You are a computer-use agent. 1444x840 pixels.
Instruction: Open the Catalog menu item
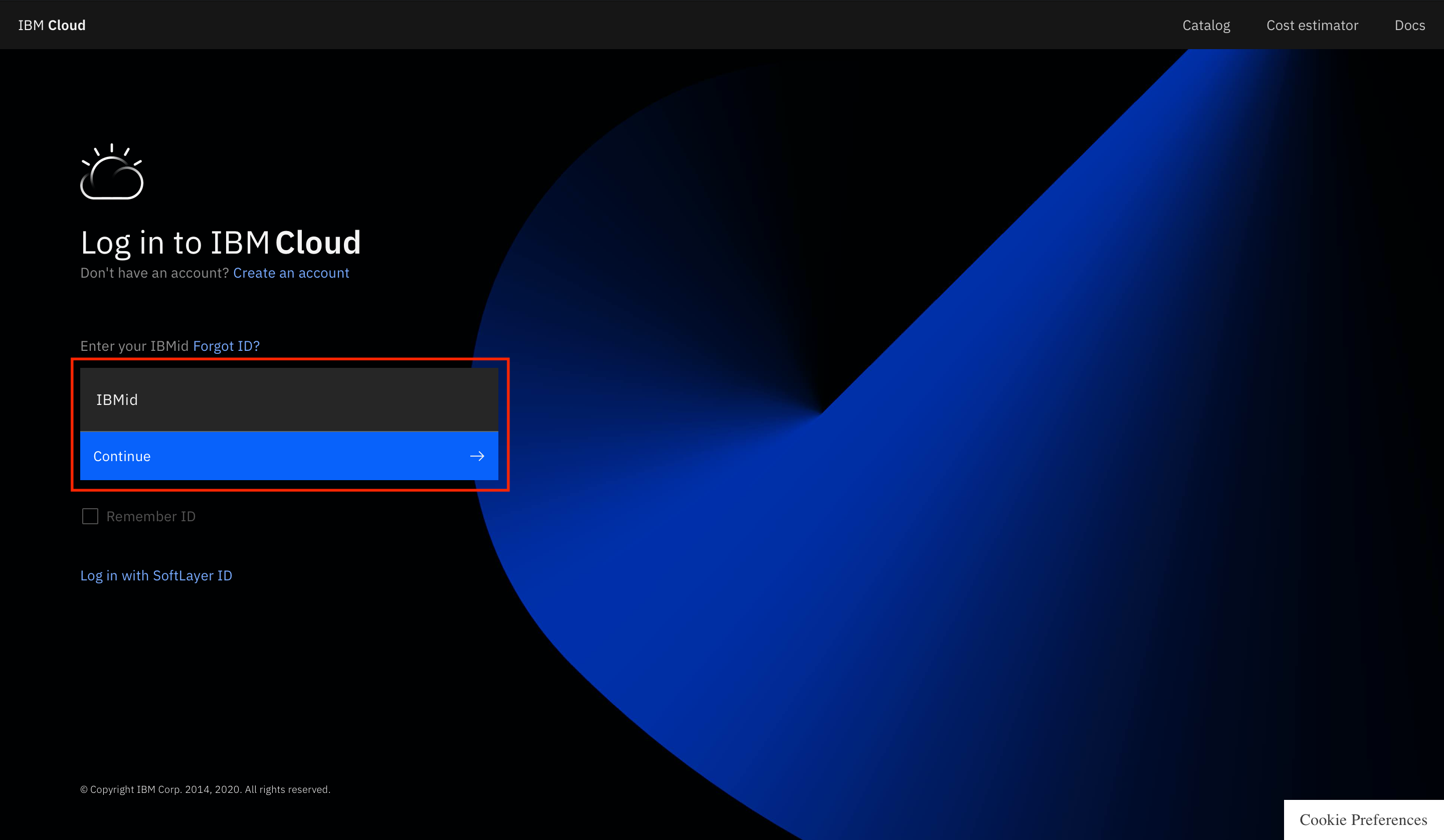tap(1206, 25)
